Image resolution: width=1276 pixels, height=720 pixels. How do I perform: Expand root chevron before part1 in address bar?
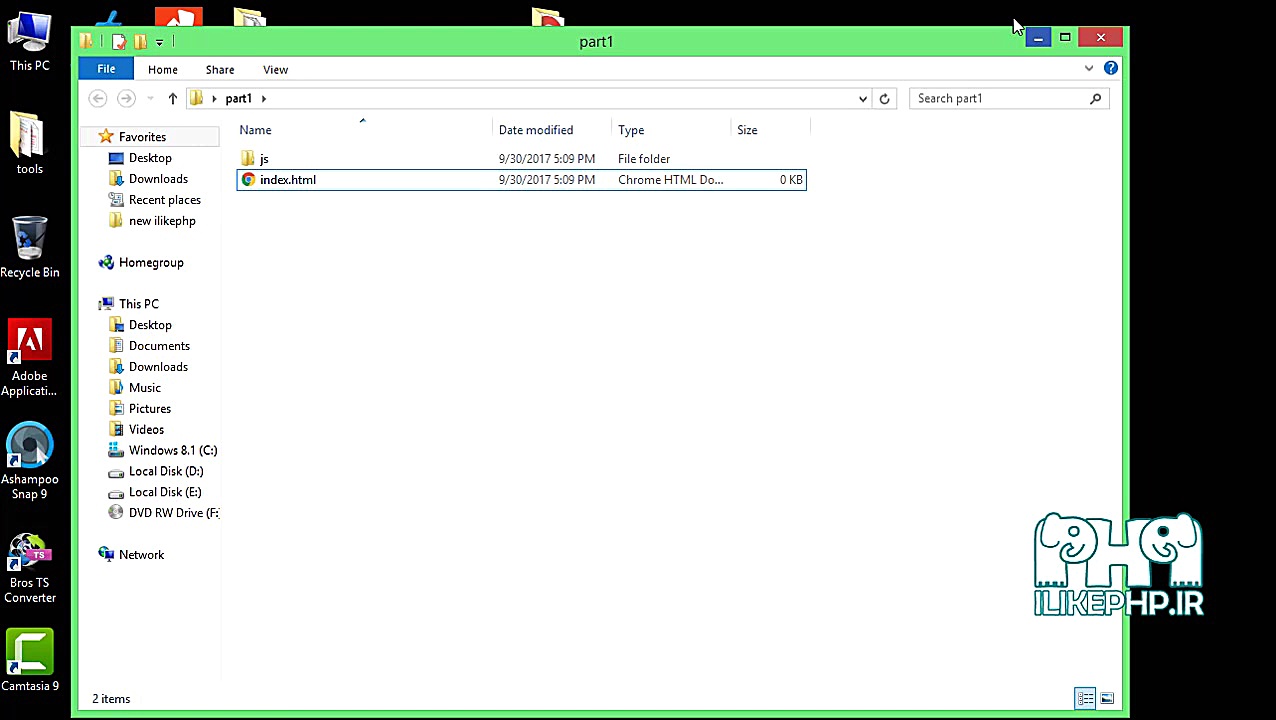(x=214, y=98)
